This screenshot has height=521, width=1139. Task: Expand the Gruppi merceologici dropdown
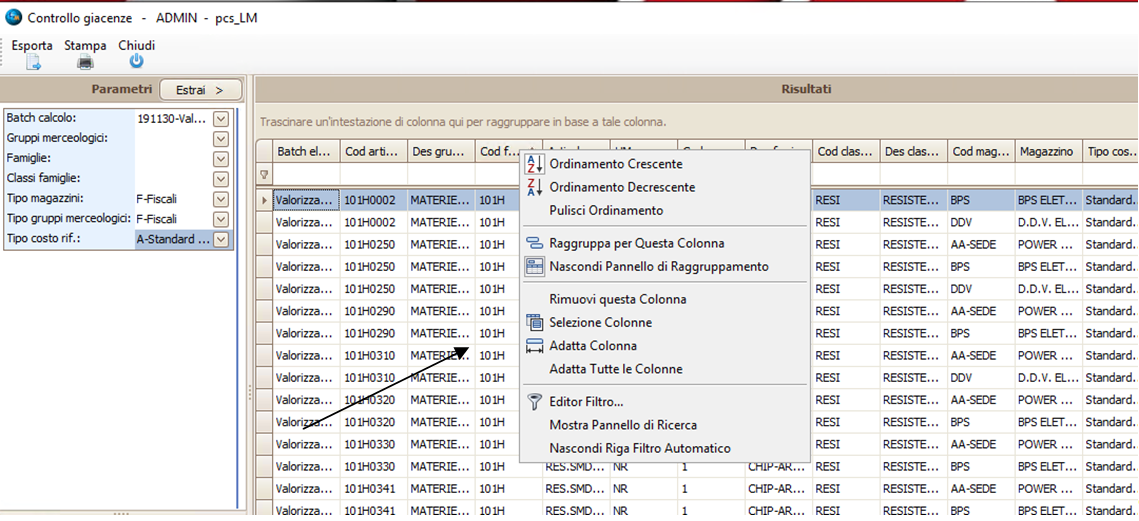pos(221,139)
